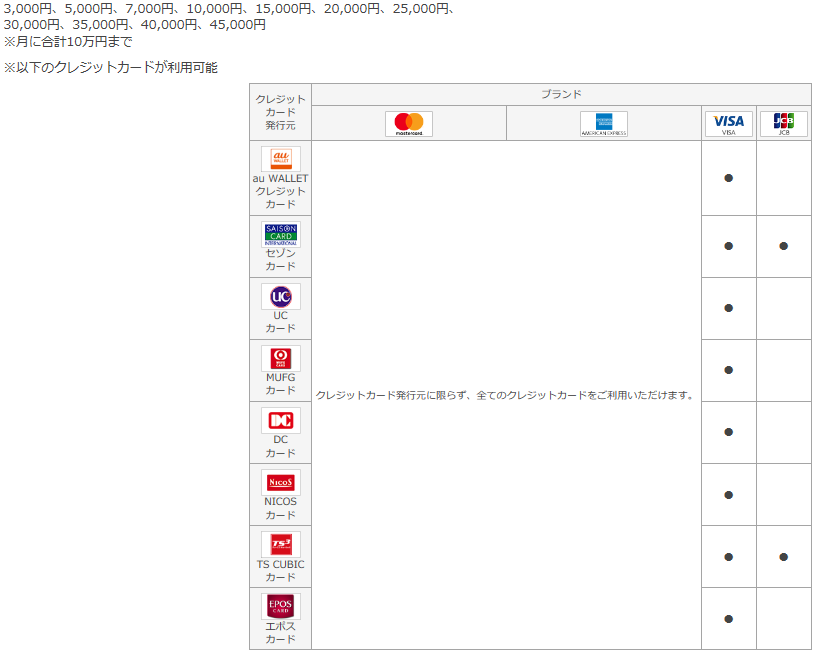The width and height of the screenshot is (823, 657).
Task: Click the VISA dot in UC row
Action: [729, 308]
